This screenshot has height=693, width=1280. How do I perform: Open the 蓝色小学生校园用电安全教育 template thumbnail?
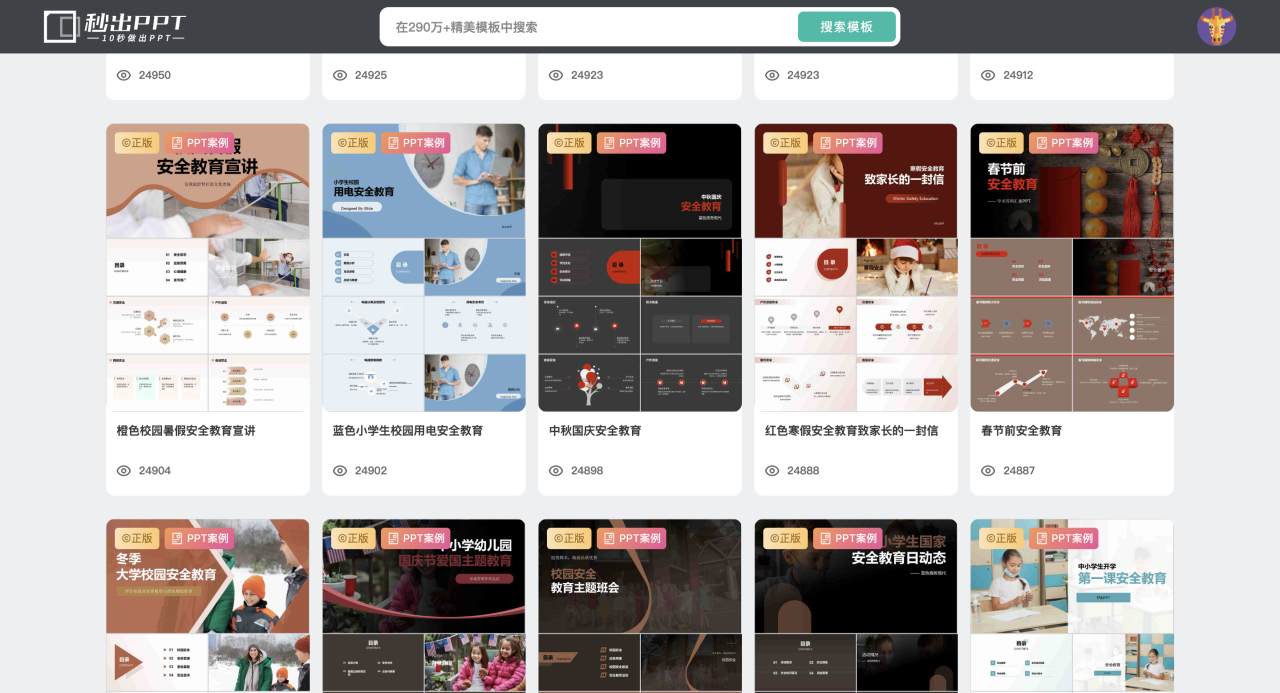[x=424, y=267]
